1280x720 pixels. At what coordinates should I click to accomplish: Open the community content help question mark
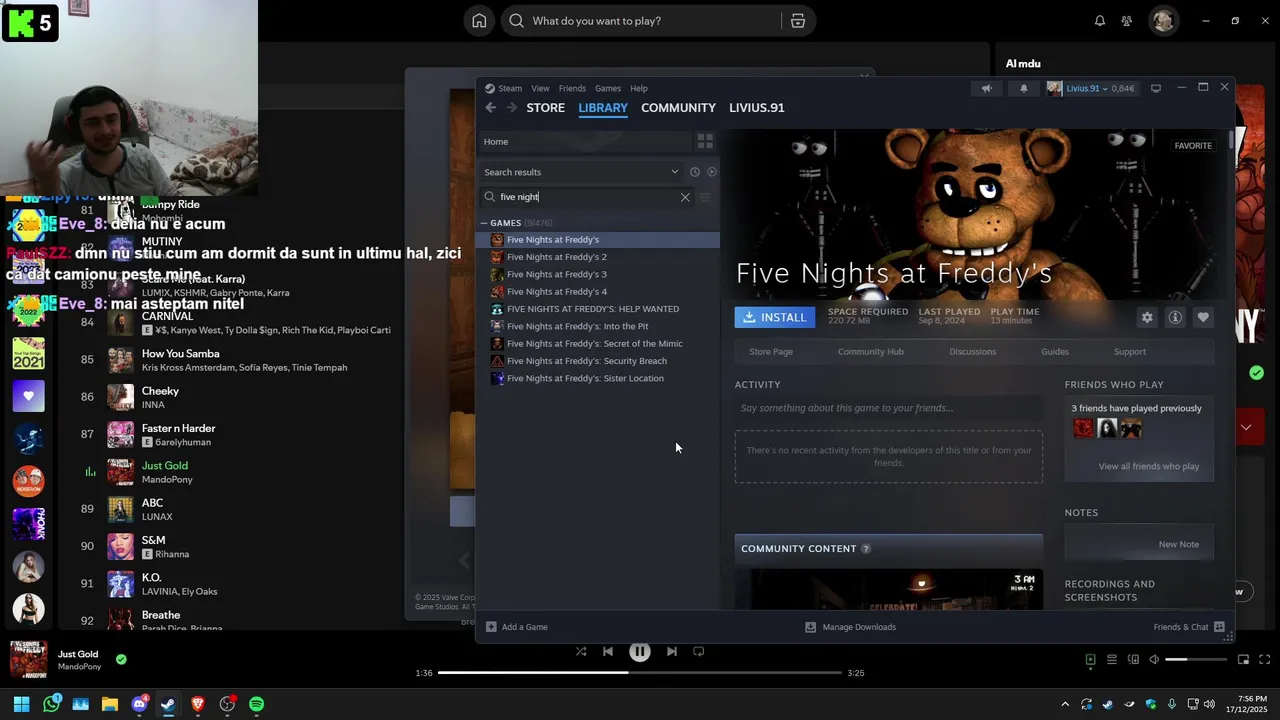click(x=866, y=549)
